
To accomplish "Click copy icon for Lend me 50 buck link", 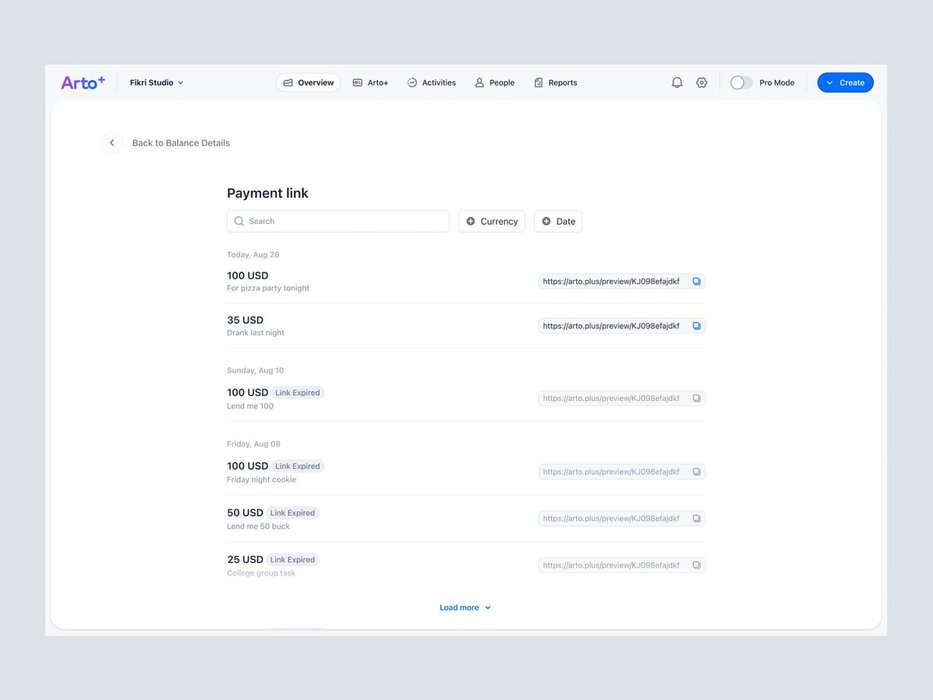I will click(697, 518).
